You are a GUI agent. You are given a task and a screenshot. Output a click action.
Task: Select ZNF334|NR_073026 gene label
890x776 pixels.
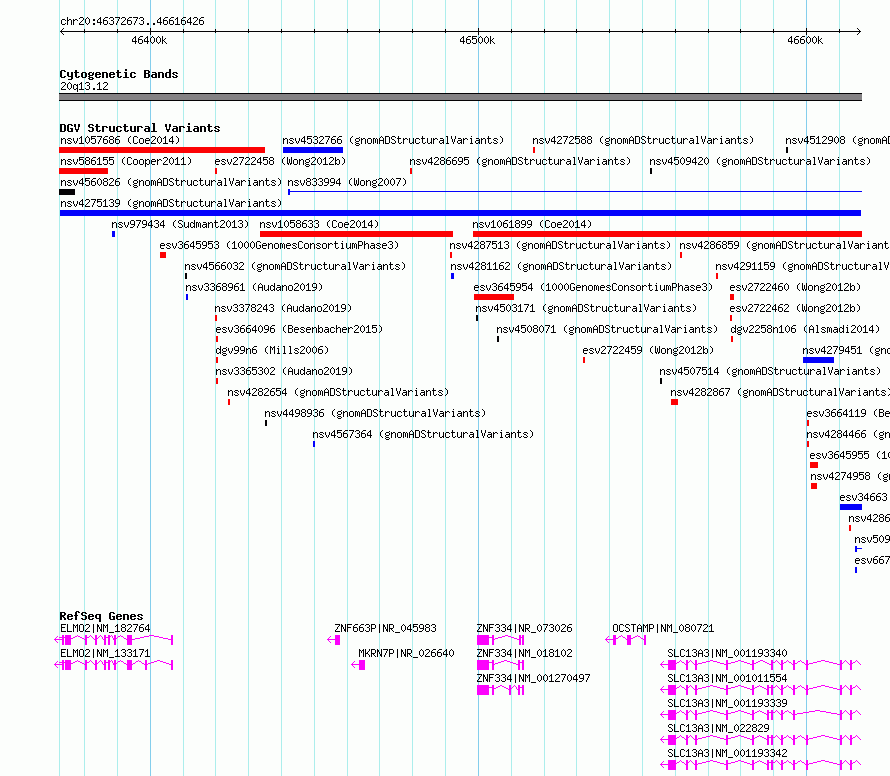(524, 628)
